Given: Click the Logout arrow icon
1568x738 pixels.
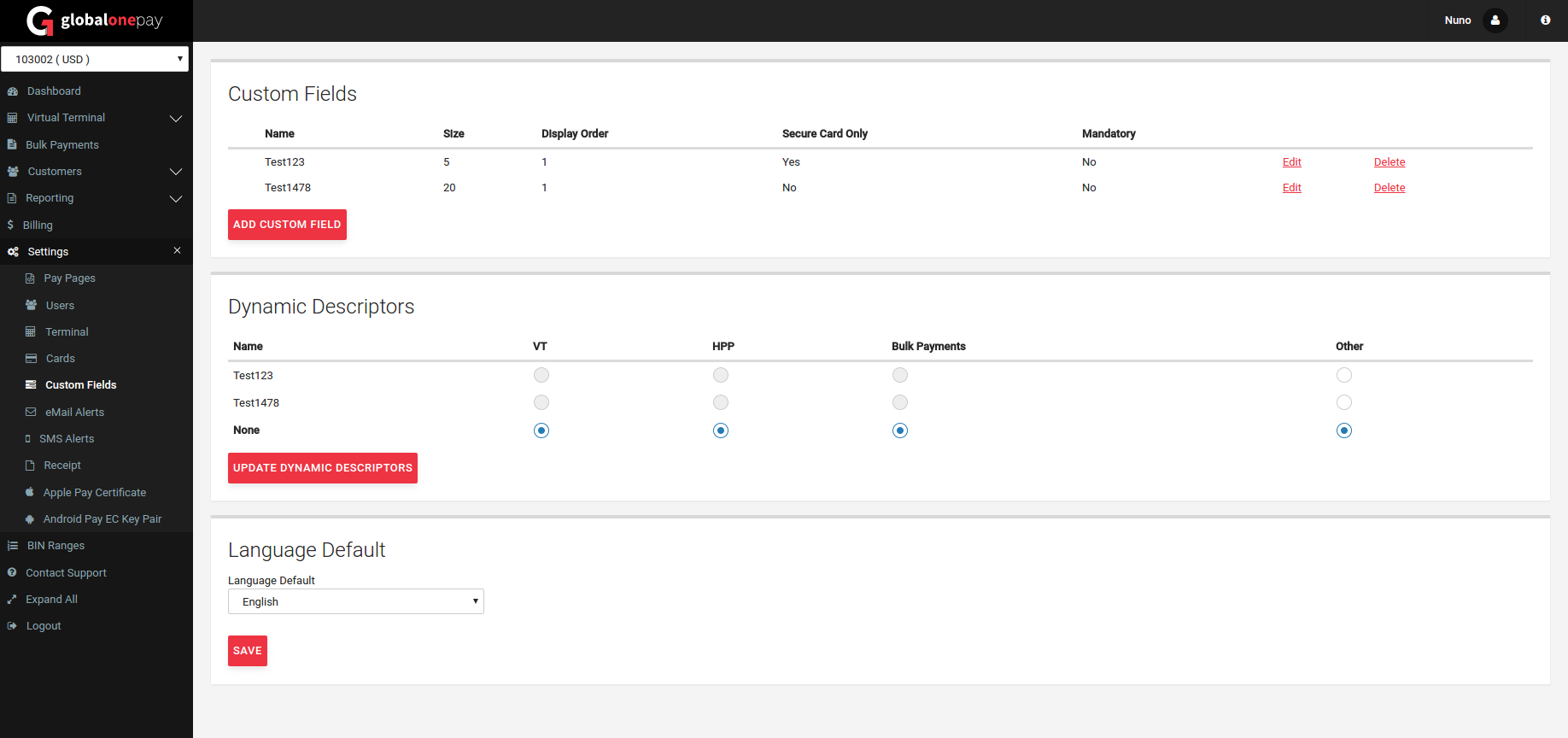Looking at the screenshot, I should [x=12, y=626].
